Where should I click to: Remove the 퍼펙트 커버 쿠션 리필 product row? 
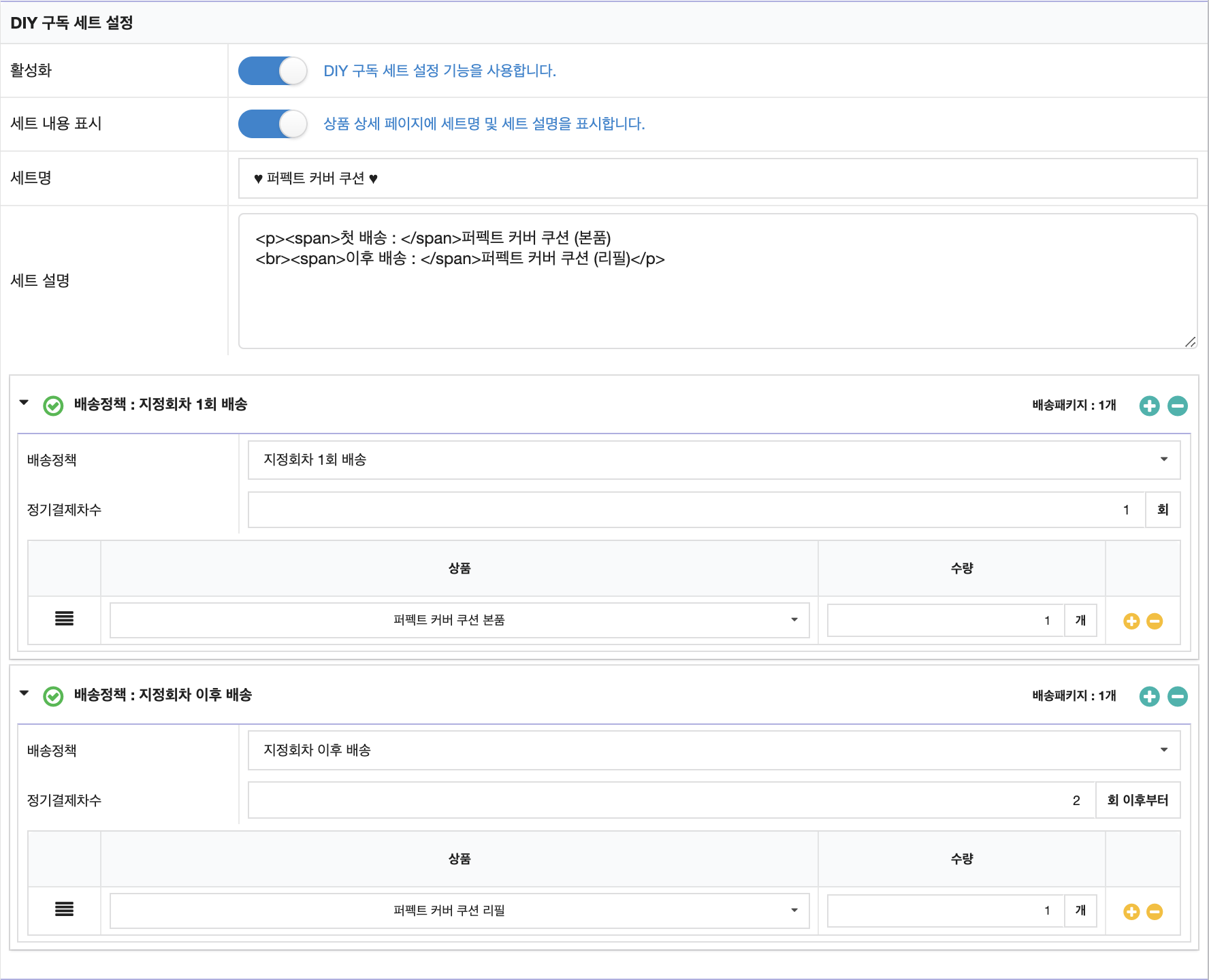pos(1155,911)
